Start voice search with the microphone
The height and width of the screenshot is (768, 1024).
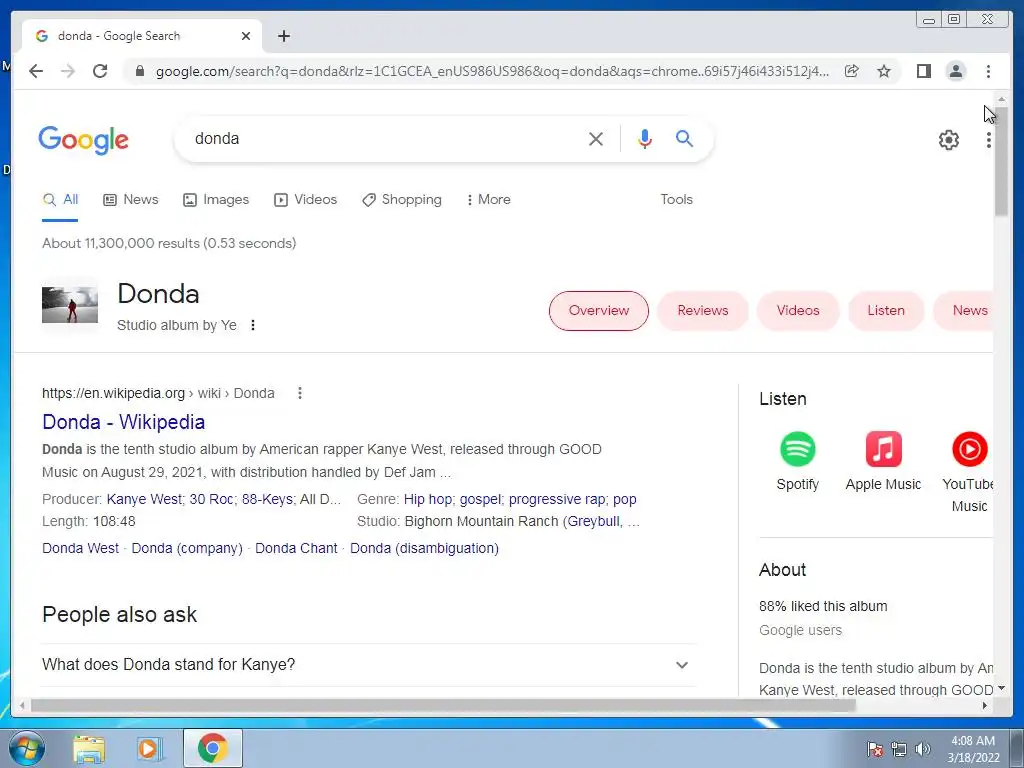click(x=645, y=138)
